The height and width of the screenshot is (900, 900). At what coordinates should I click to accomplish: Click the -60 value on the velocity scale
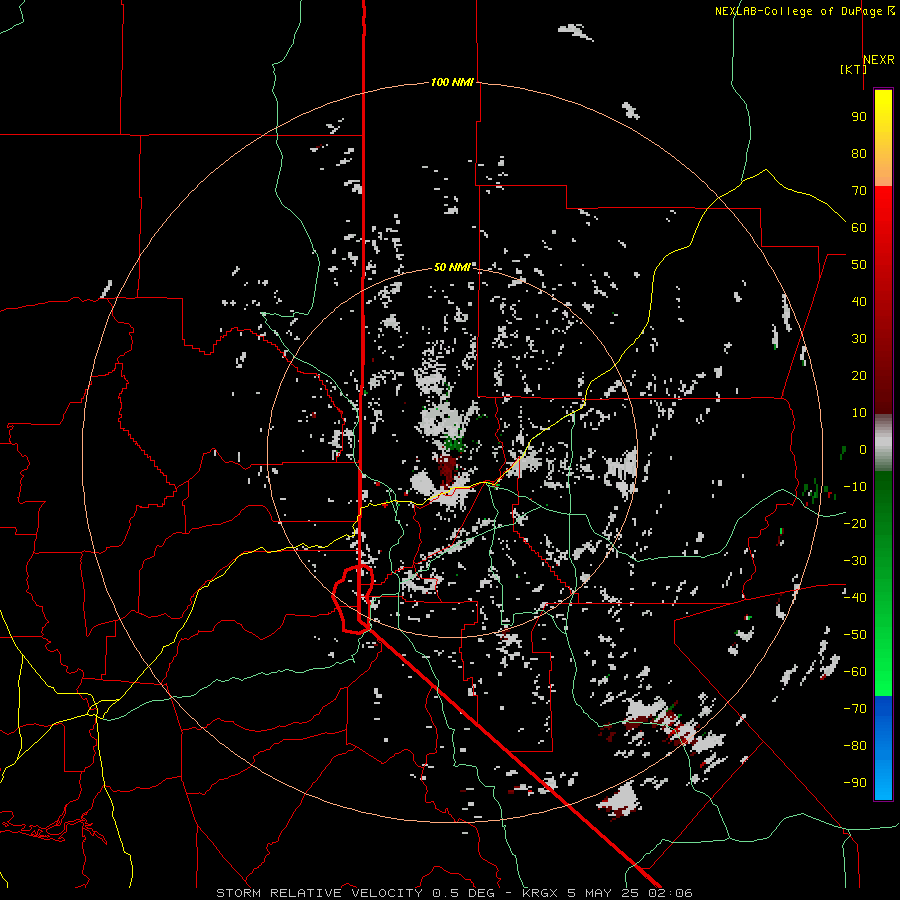(x=855, y=672)
